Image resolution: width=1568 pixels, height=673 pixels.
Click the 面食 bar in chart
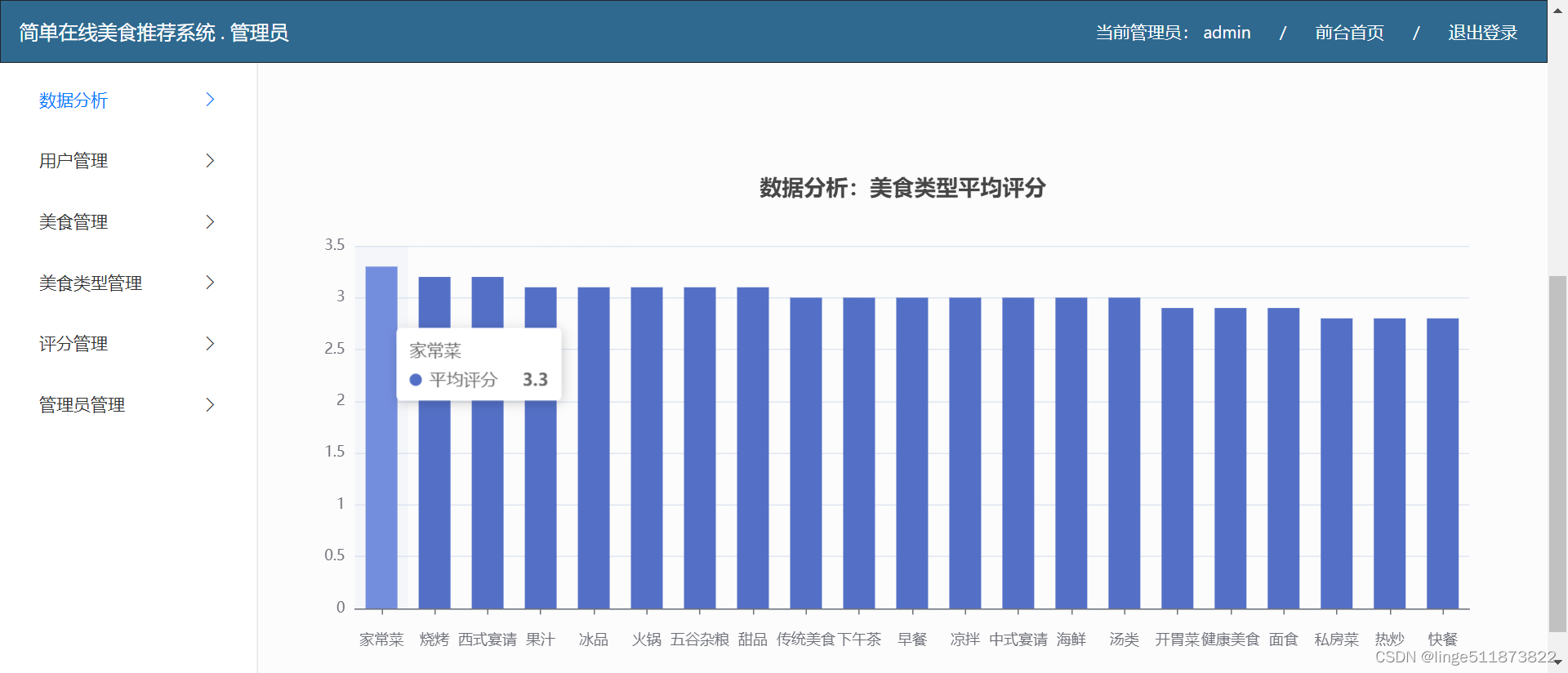1284,458
